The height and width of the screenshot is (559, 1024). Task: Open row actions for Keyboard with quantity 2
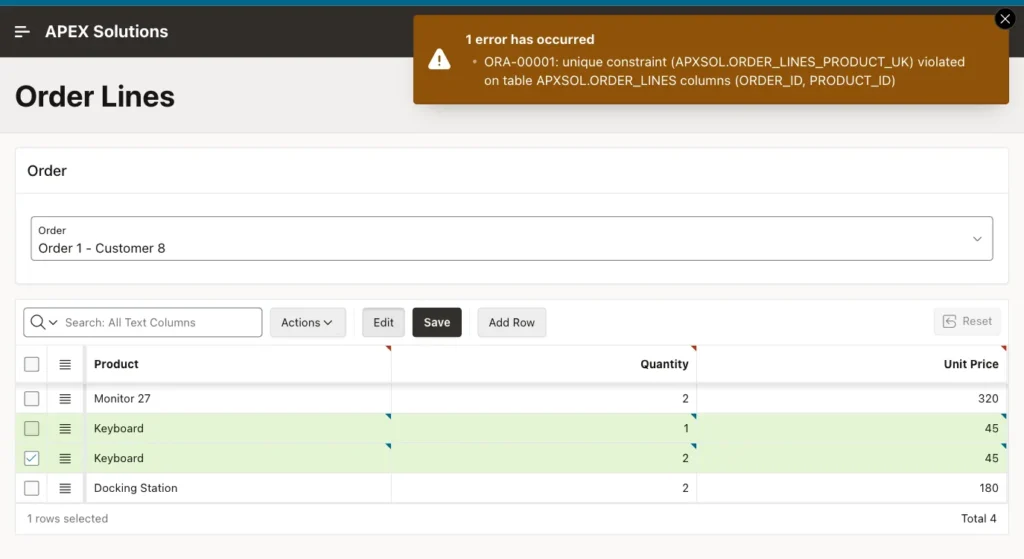(x=65, y=458)
